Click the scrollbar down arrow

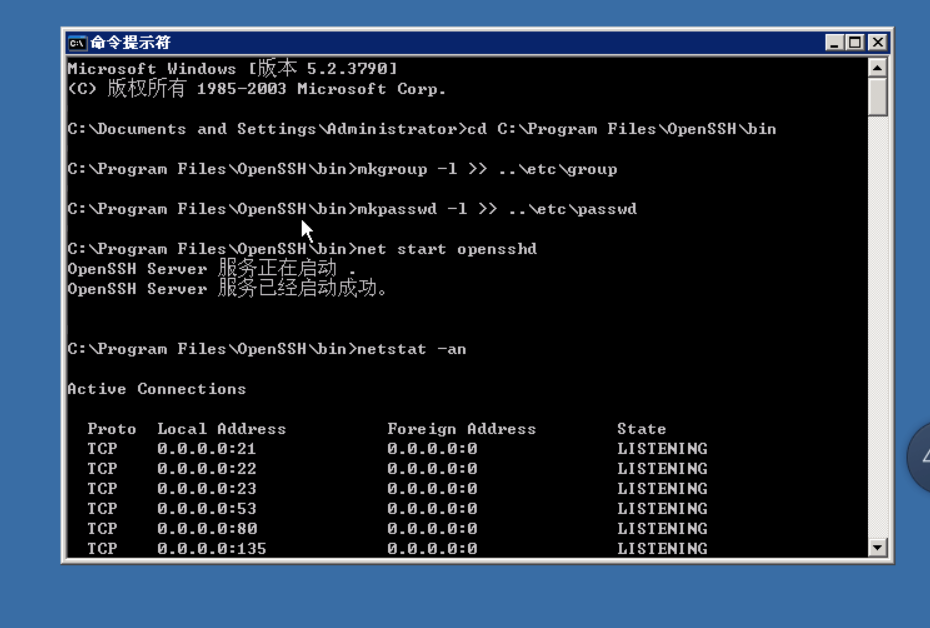877,547
